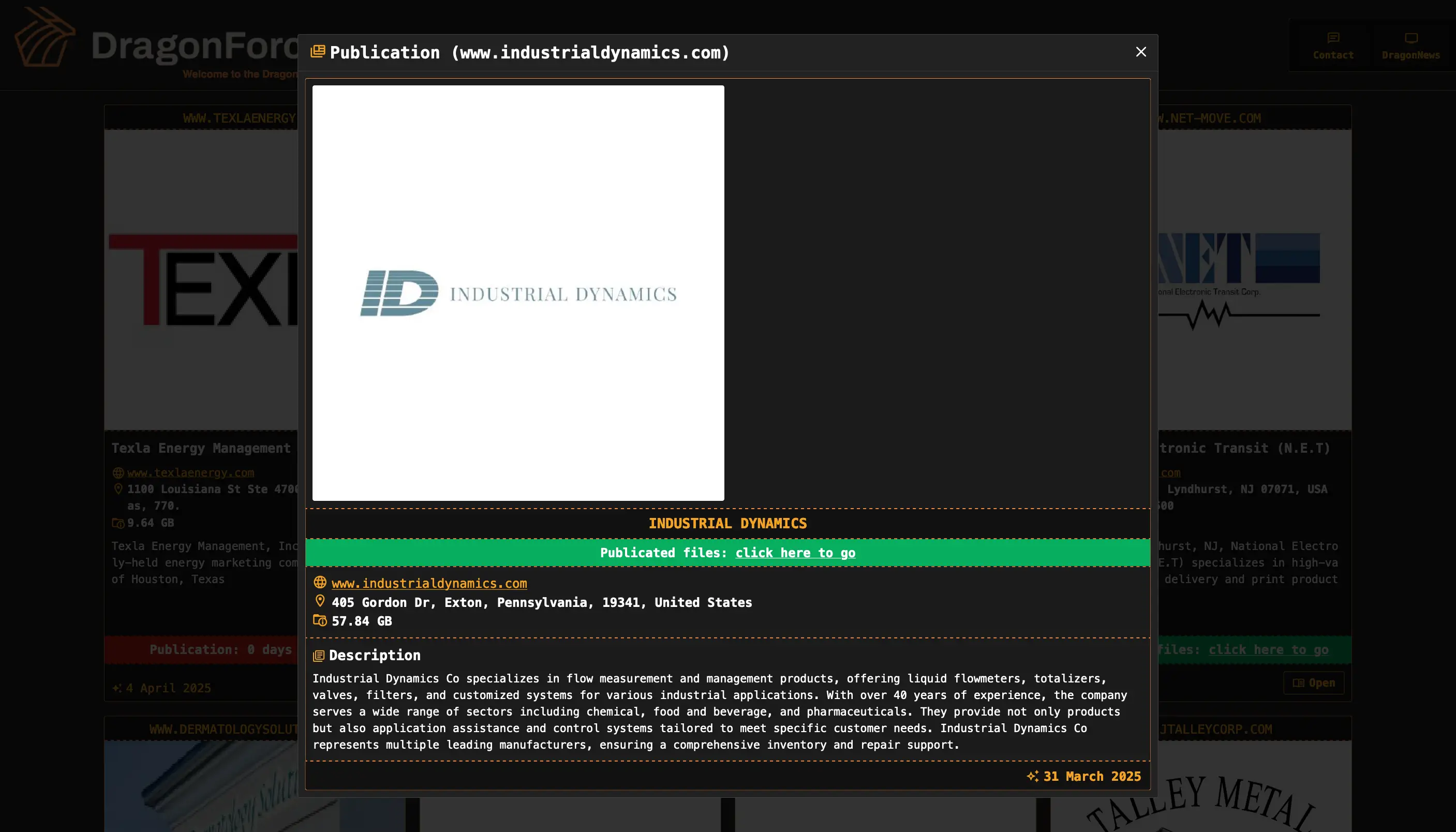Viewport: 1456px width, 832px height.
Task: Click the location pin icon by Exton address
Action: tap(320, 601)
